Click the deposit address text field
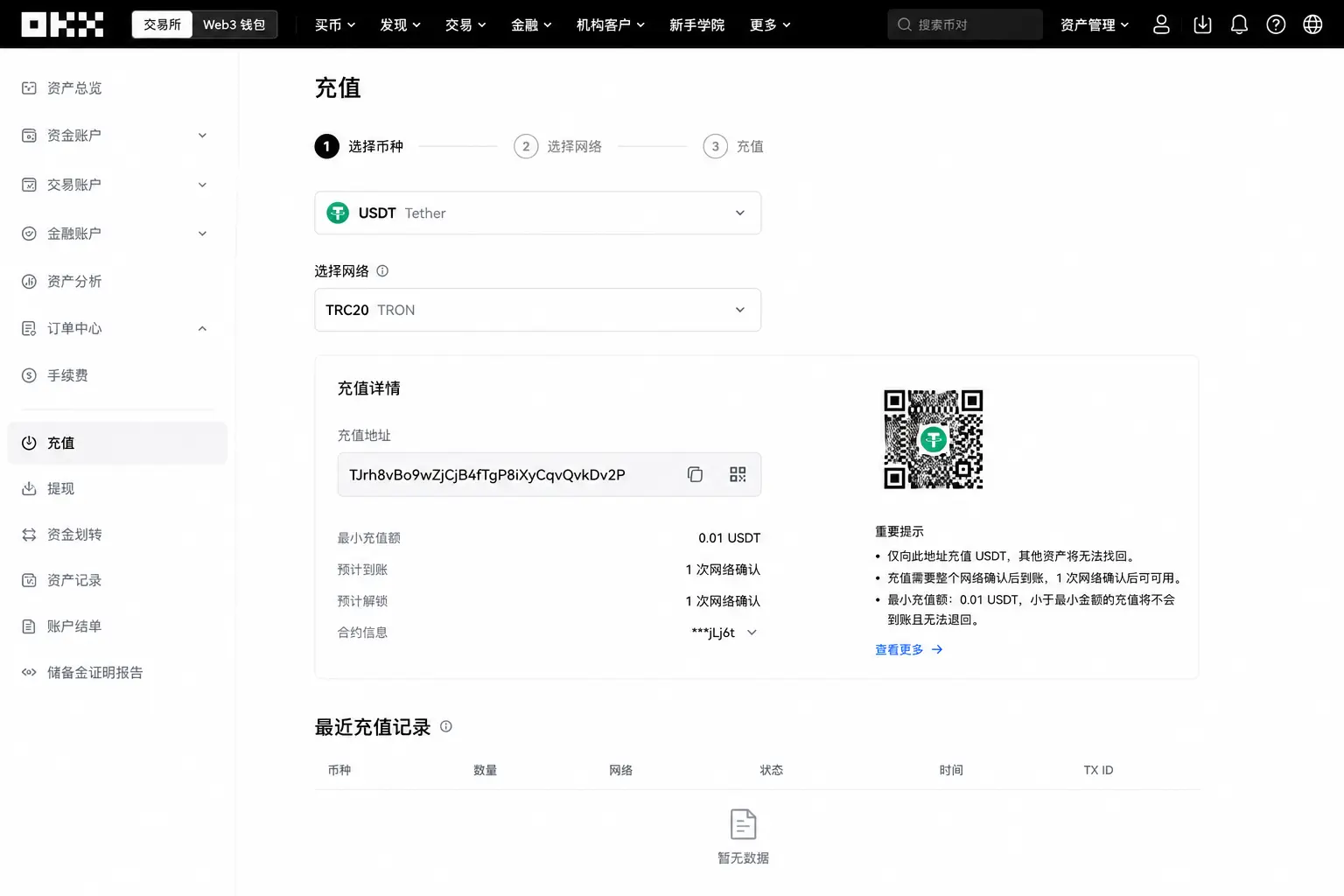 [x=549, y=474]
